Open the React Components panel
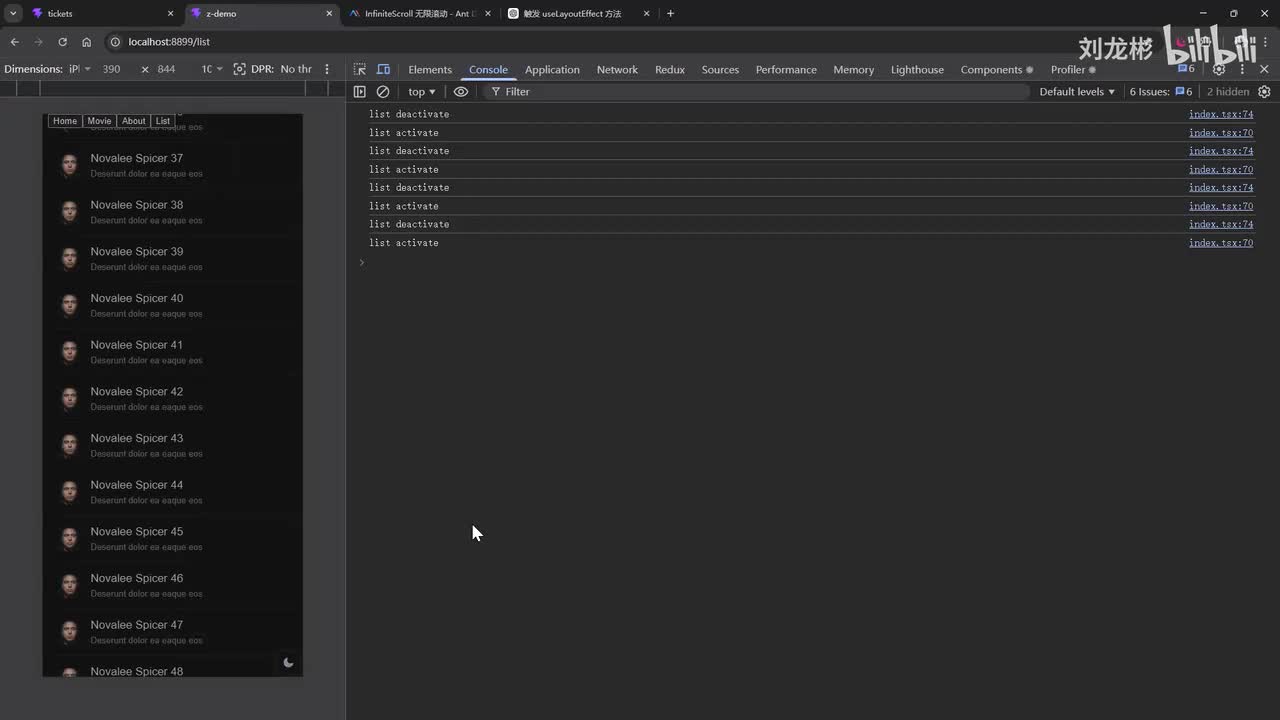1280x720 pixels. pos(997,70)
